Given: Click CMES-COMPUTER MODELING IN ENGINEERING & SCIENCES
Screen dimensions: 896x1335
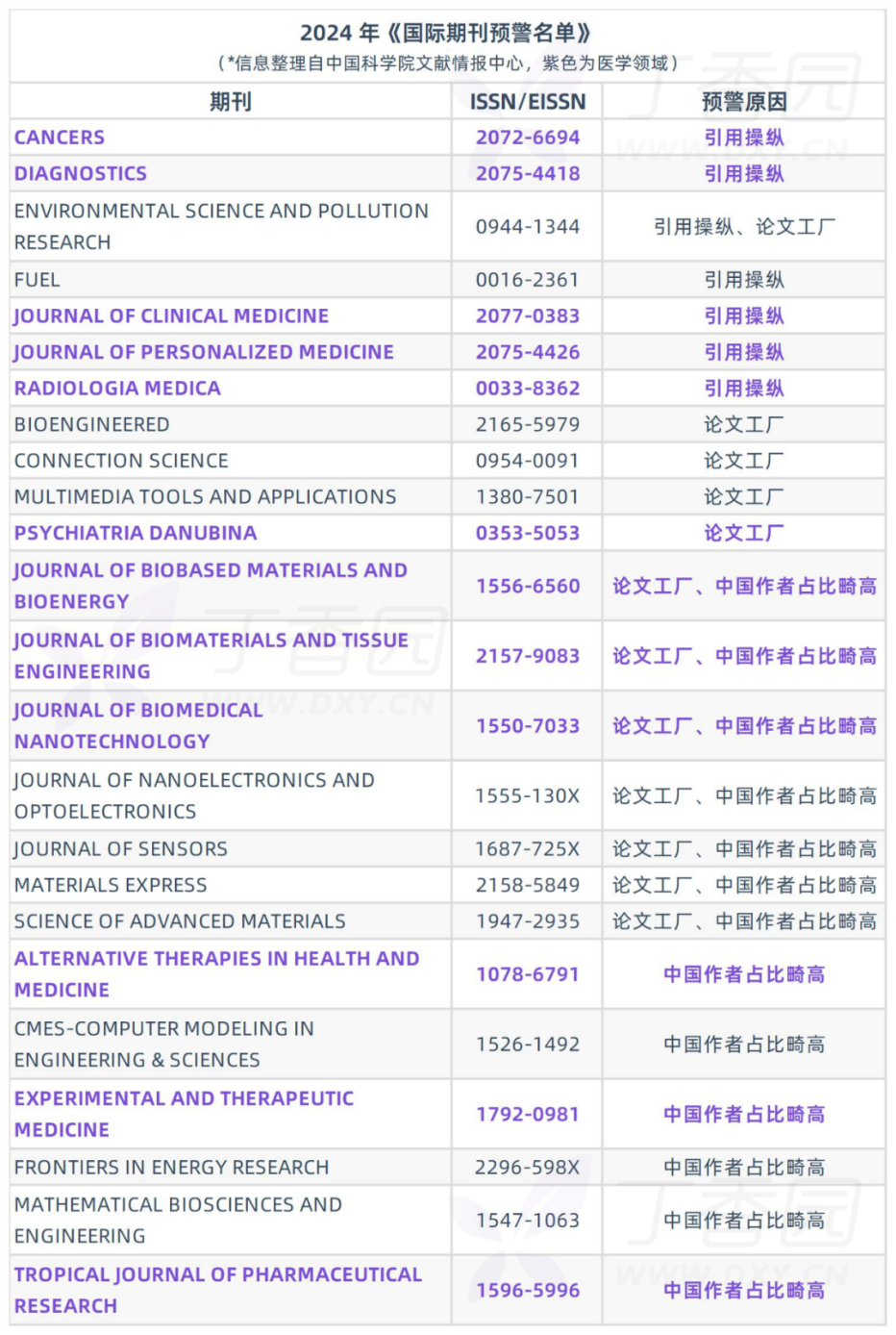Looking at the screenshot, I should [164, 1045].
